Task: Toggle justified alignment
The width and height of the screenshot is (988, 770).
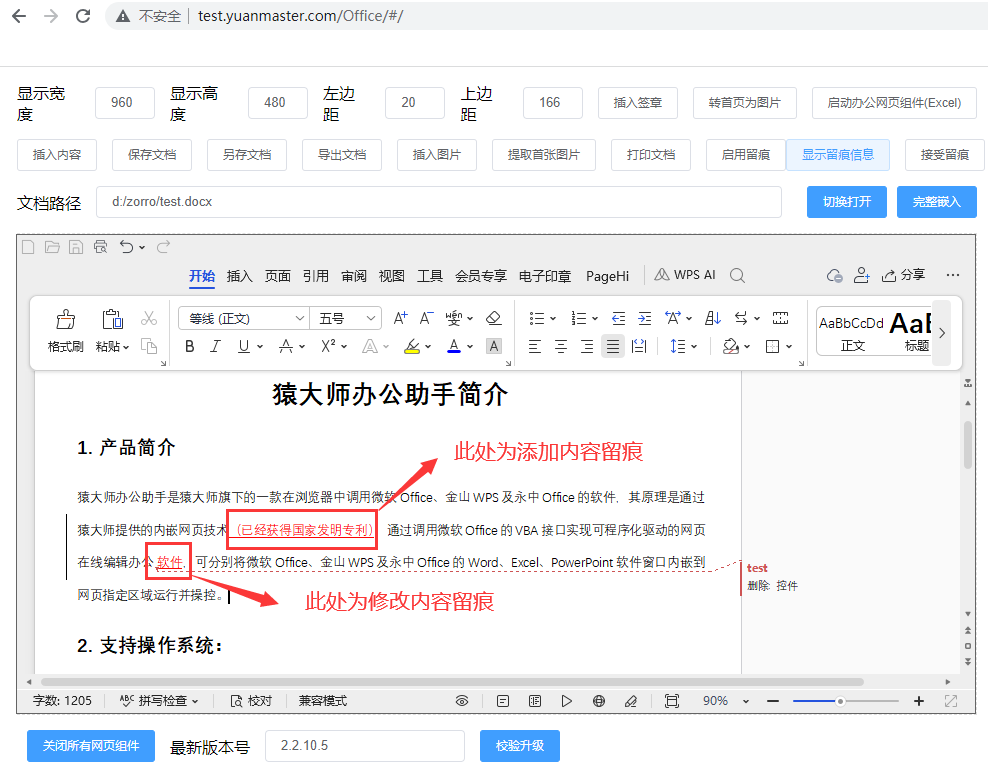Action: 612,346
